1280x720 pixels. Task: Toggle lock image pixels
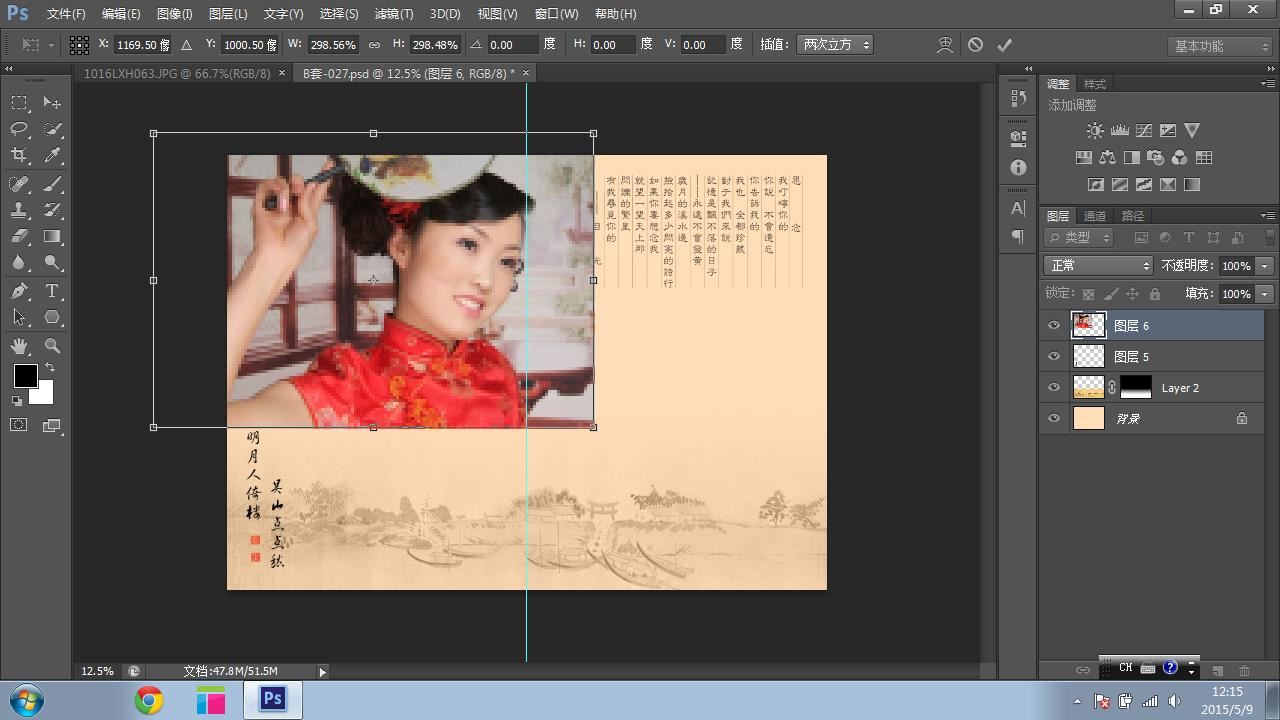click(x=1111, y=294)
